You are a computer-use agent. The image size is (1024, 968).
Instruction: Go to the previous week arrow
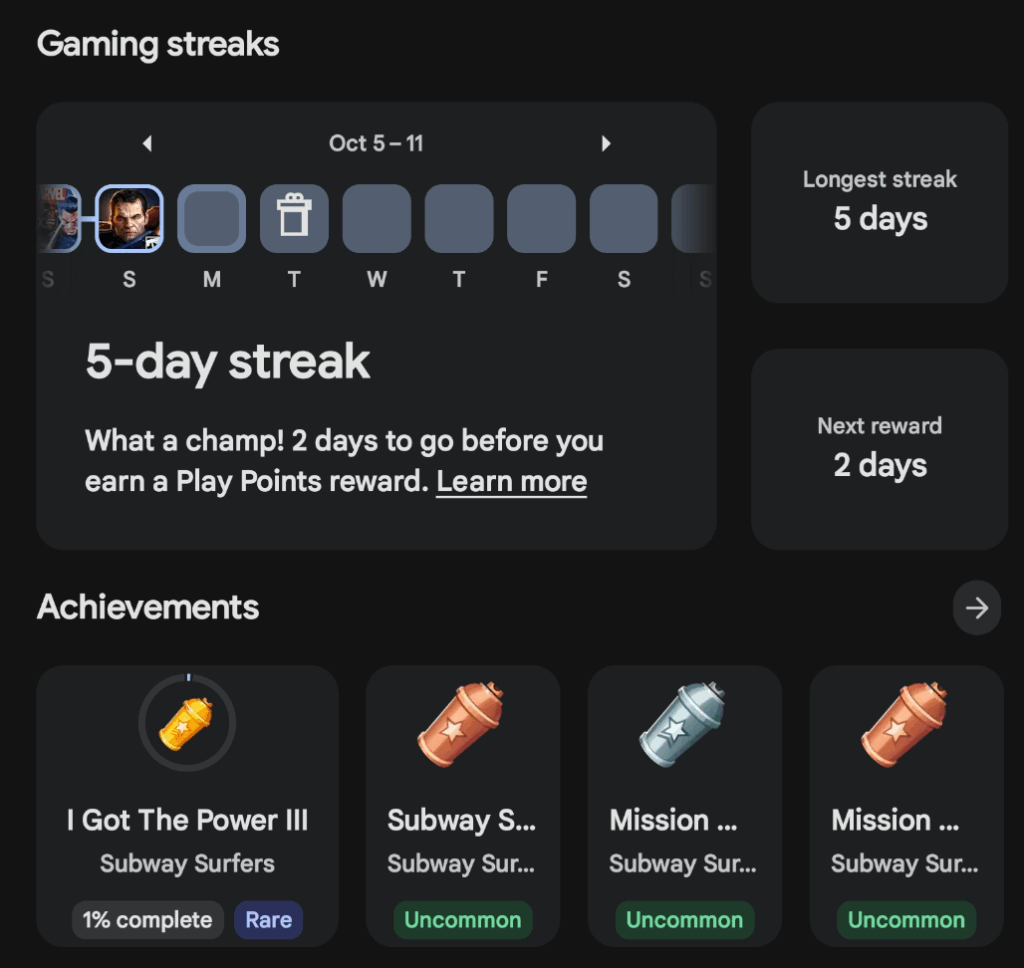tap(148, 143)
